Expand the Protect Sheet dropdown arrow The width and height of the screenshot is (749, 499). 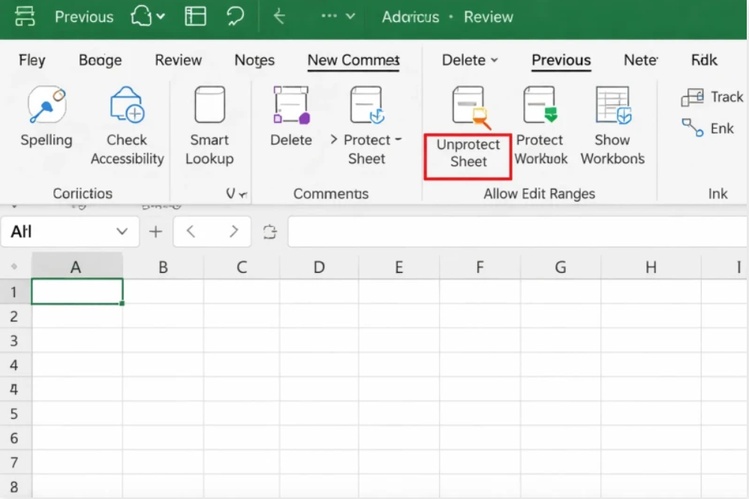click(x=398, y=139)
